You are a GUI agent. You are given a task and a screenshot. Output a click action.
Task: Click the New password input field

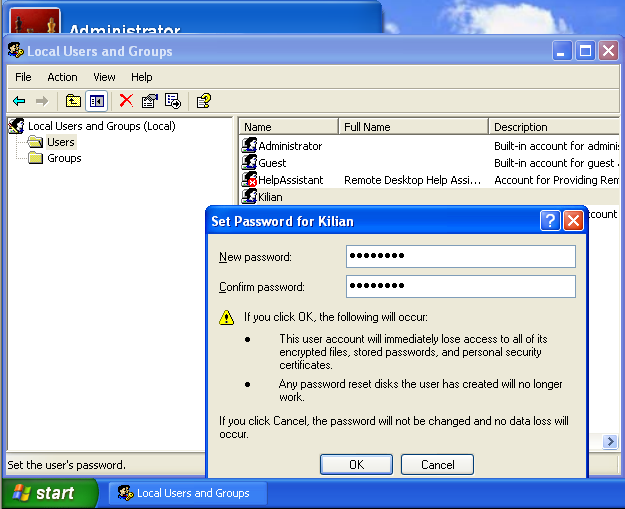[x=460, y=257]
